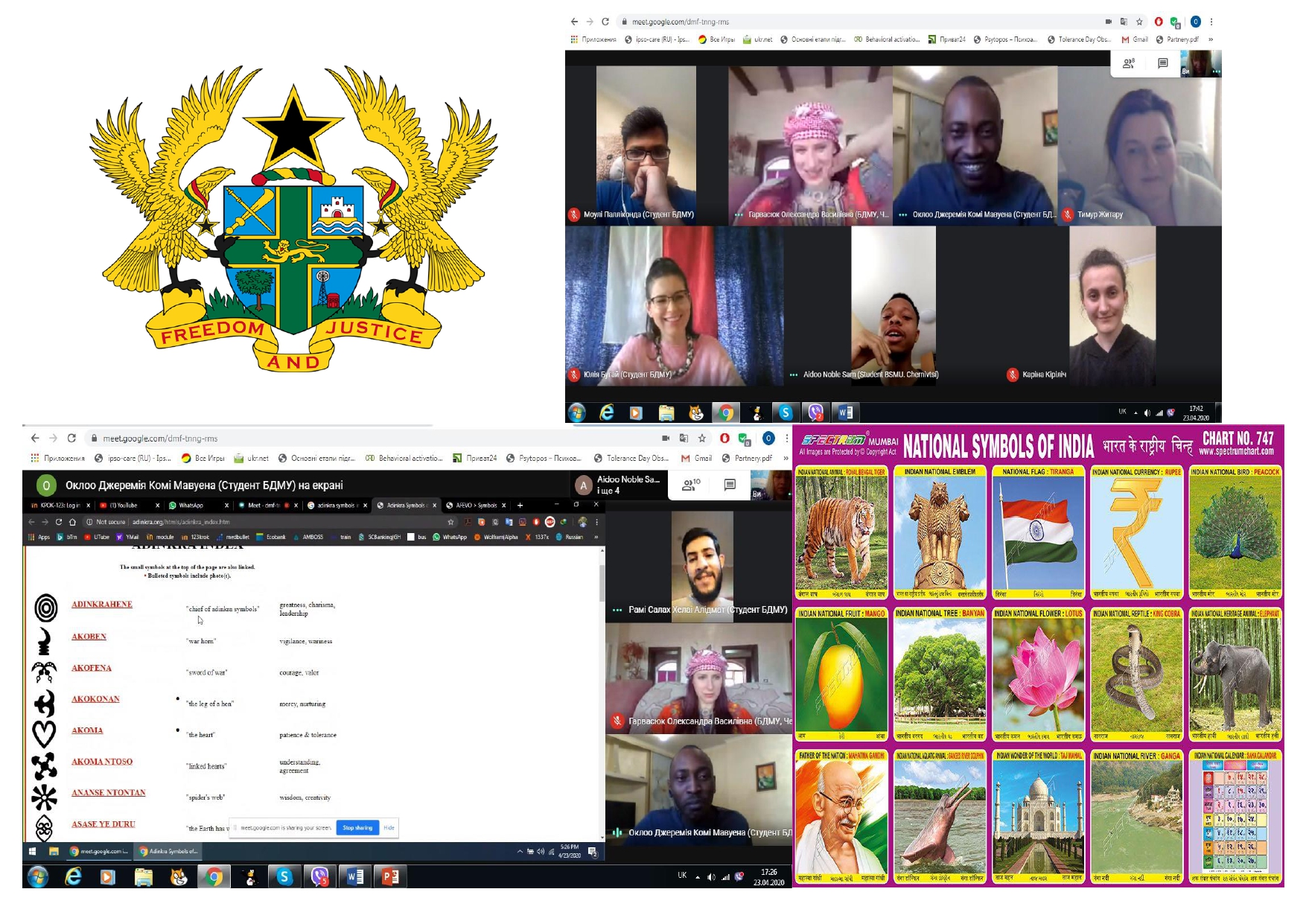
Task: Open participants list in upper Meet window
Action: [x=1129, y=63]
